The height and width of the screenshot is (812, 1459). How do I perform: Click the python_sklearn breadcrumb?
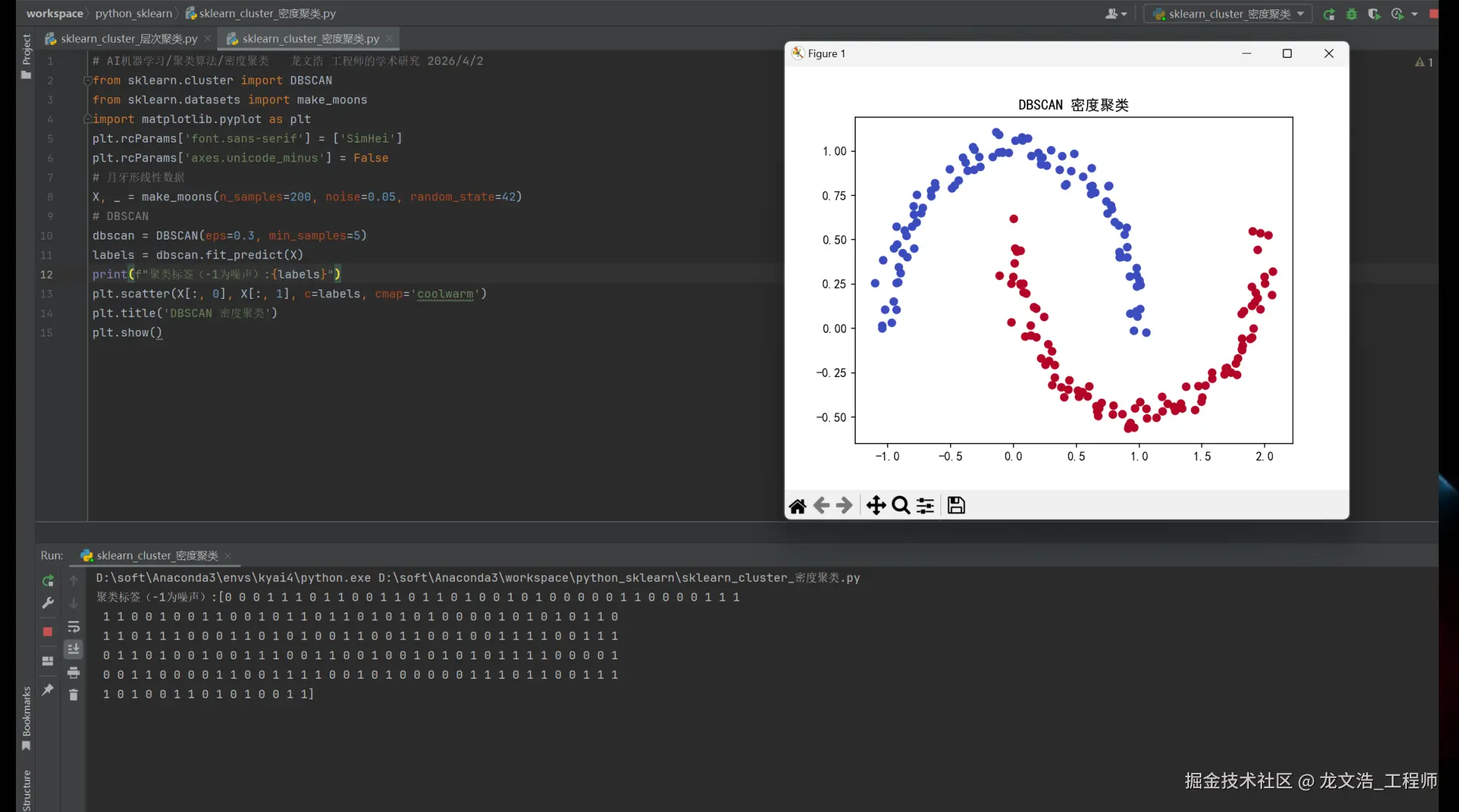(134, 13)
